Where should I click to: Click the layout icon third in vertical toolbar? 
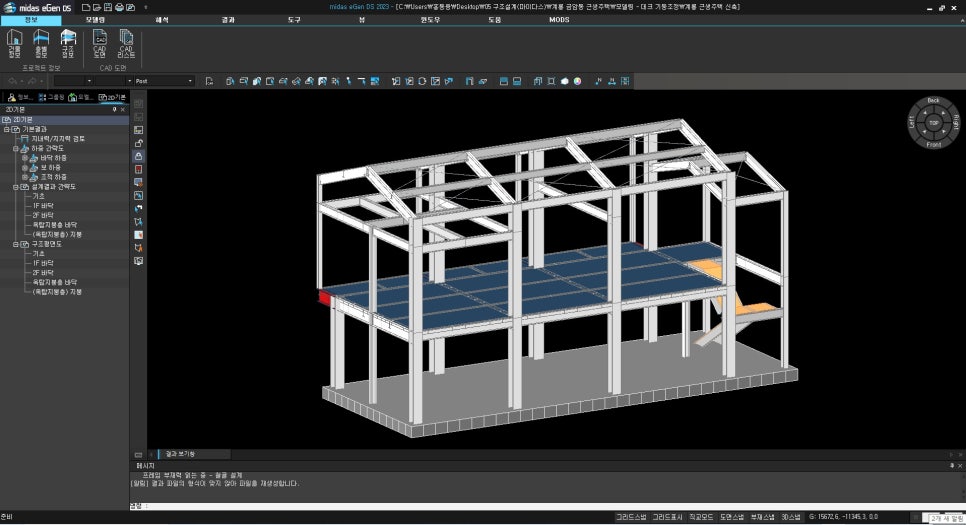pyautogui.click(x=139, y=130)
